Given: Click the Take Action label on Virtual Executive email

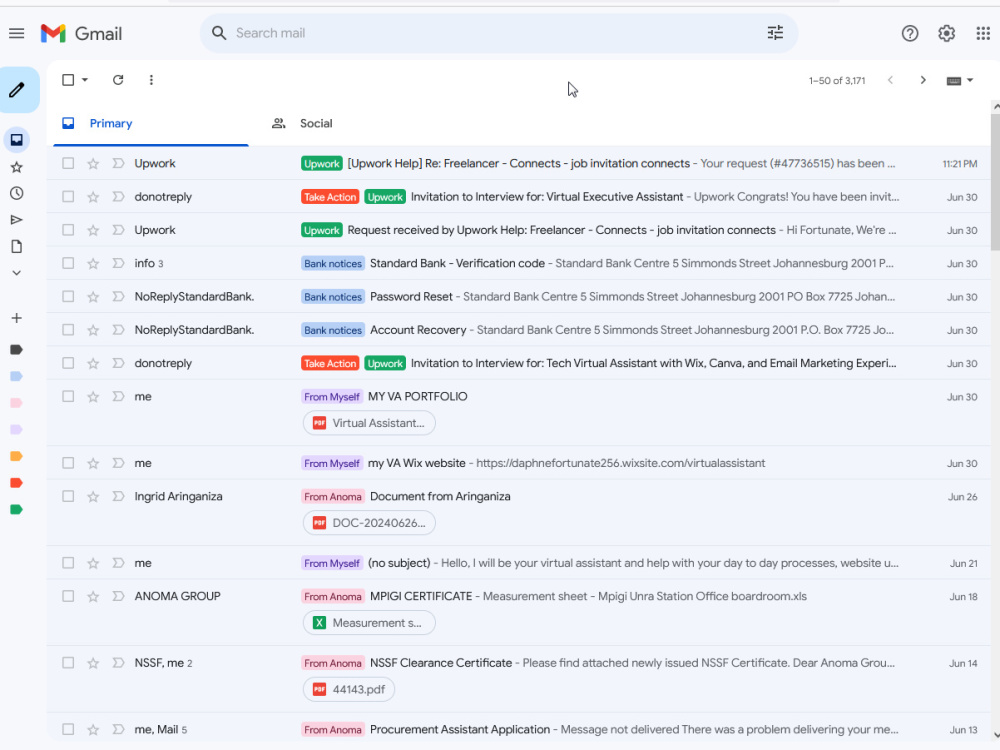Looking at the screenshot, I should point(330,197).
